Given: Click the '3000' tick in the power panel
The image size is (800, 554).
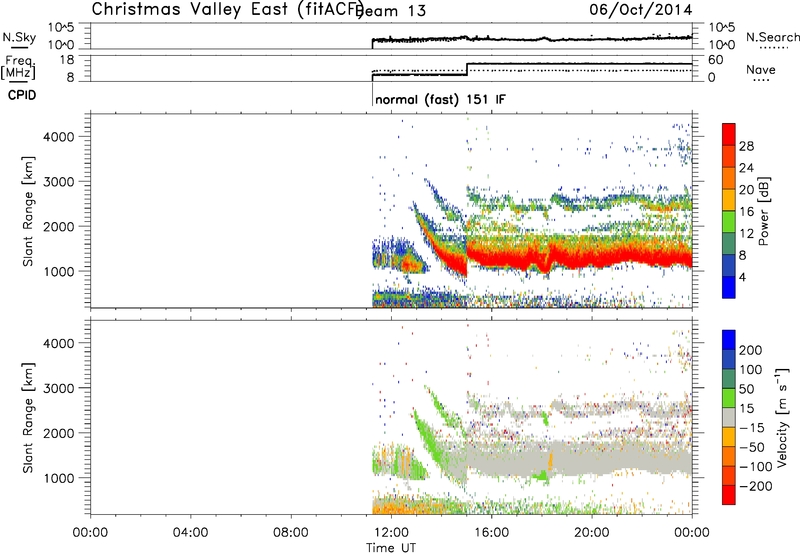Looking at the screenshot, I should 59,182.
